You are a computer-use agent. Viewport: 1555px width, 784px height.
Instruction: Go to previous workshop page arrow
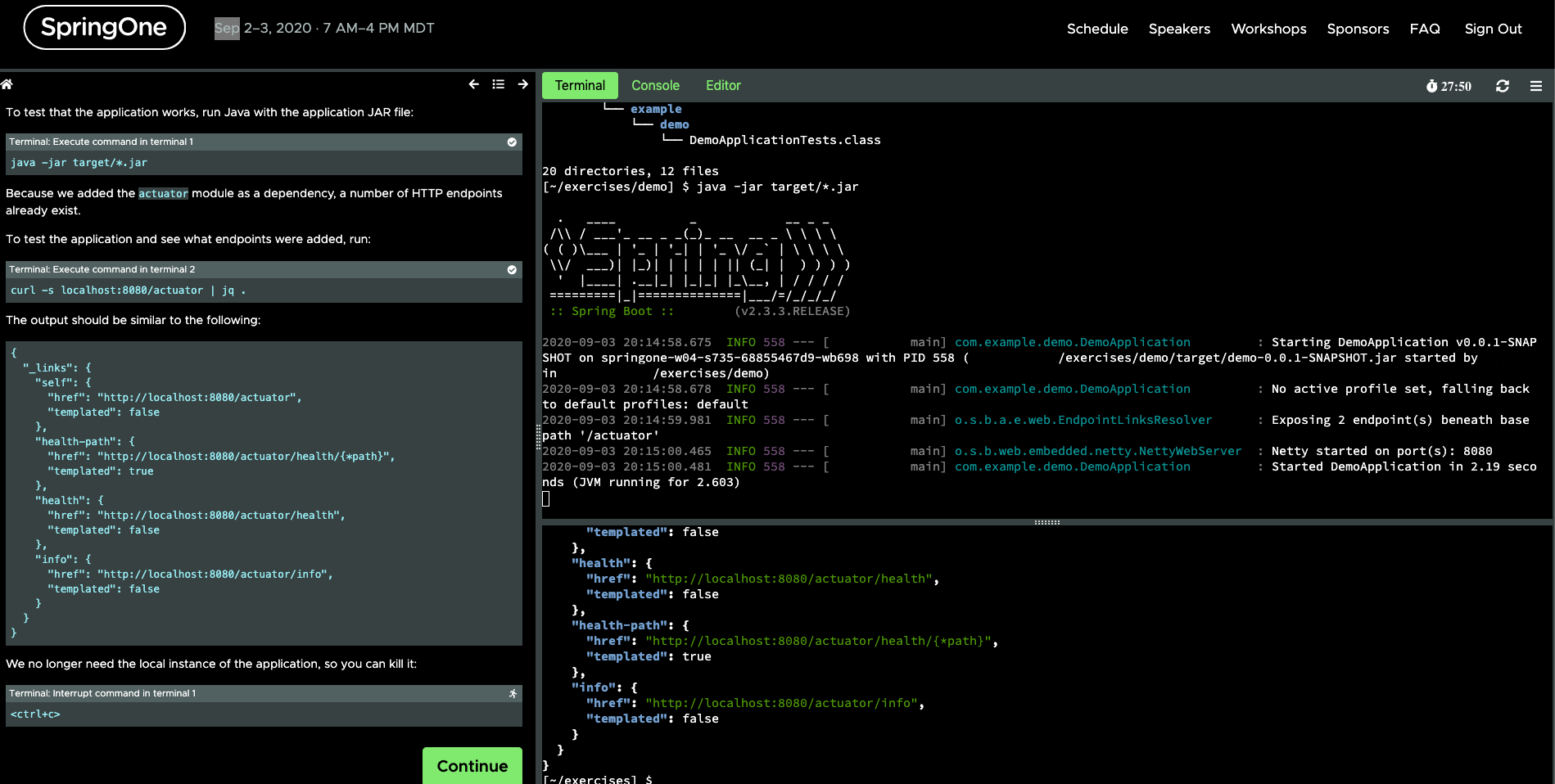tap(473, 84)
